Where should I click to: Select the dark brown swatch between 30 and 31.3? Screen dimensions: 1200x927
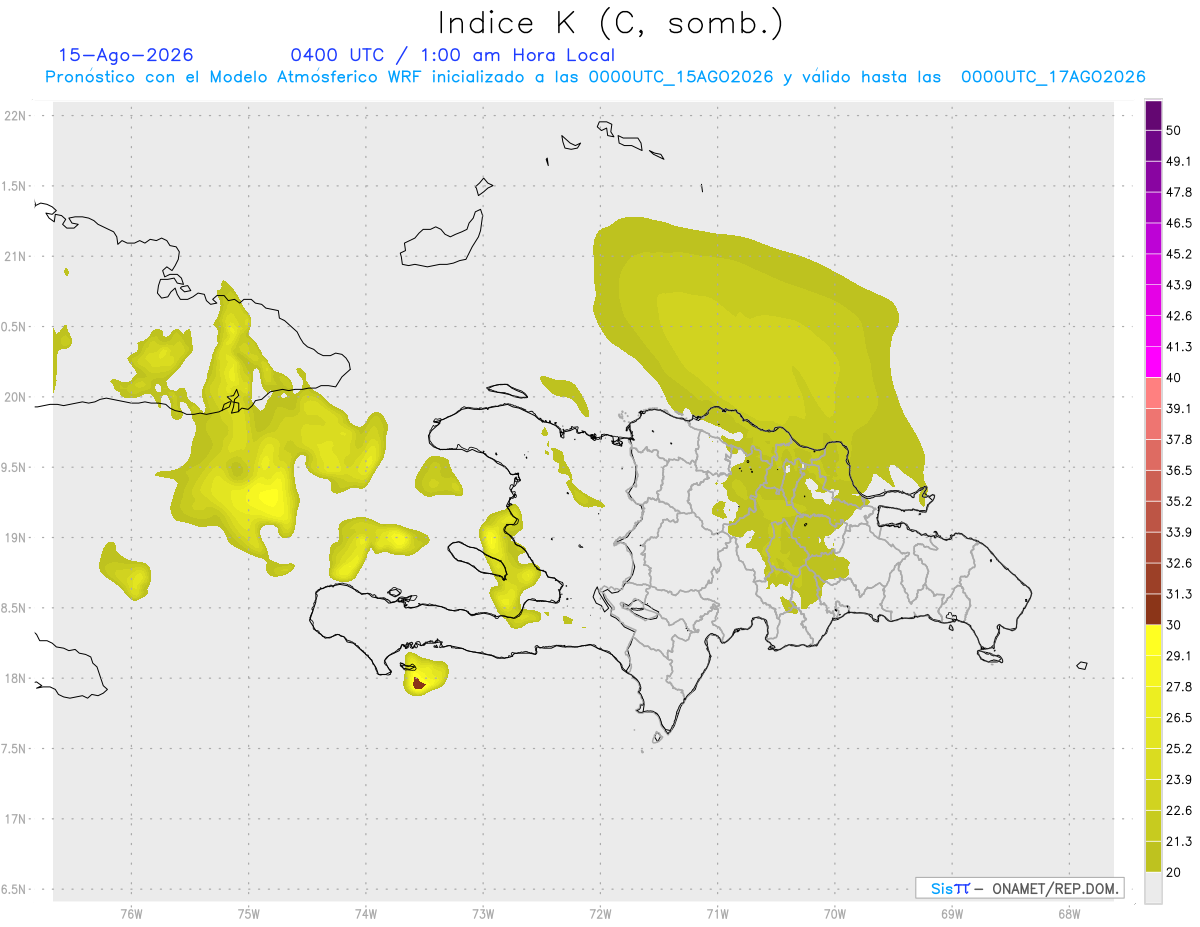[1153, 609]
